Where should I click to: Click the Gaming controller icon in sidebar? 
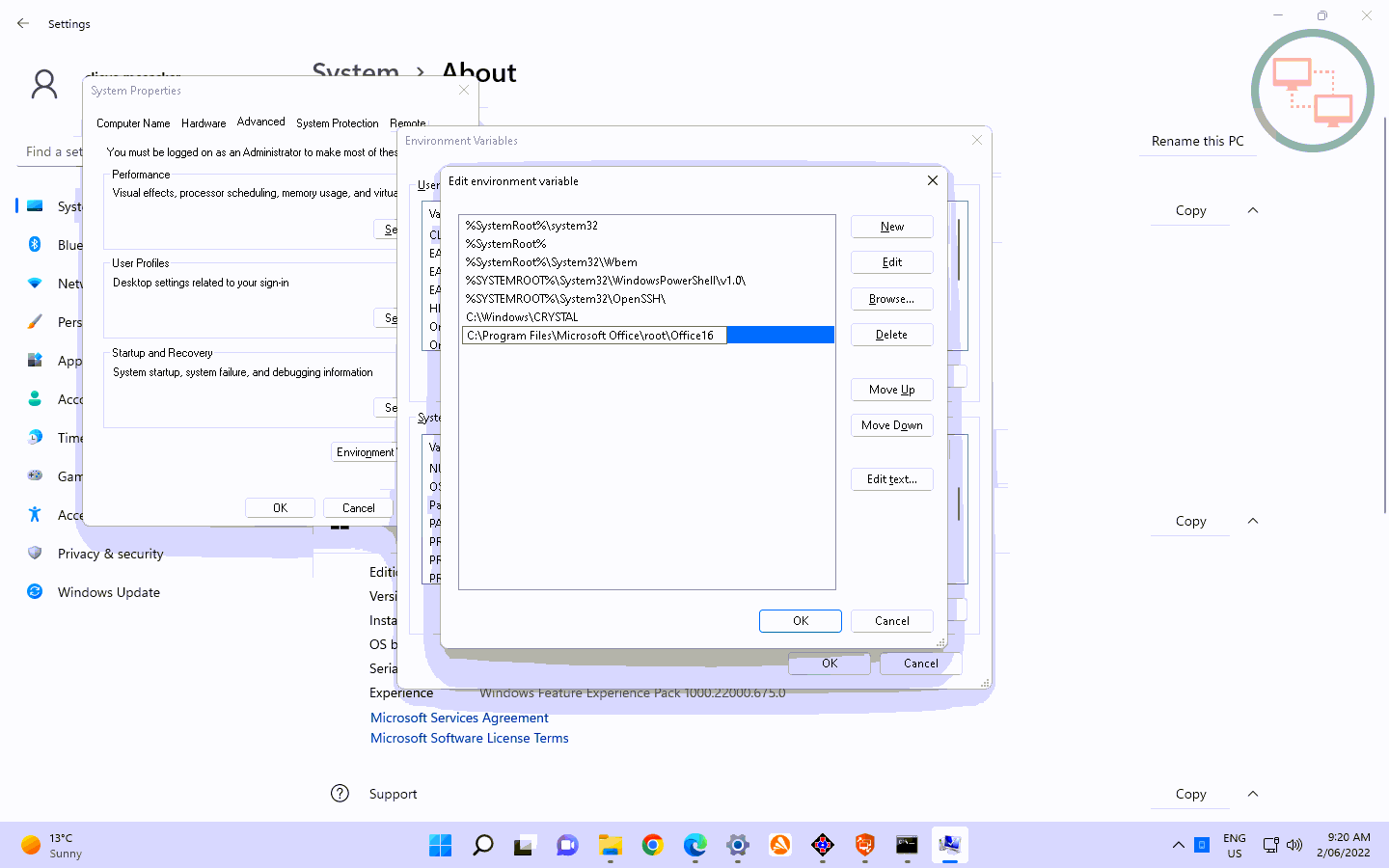[x=35, y=475]
